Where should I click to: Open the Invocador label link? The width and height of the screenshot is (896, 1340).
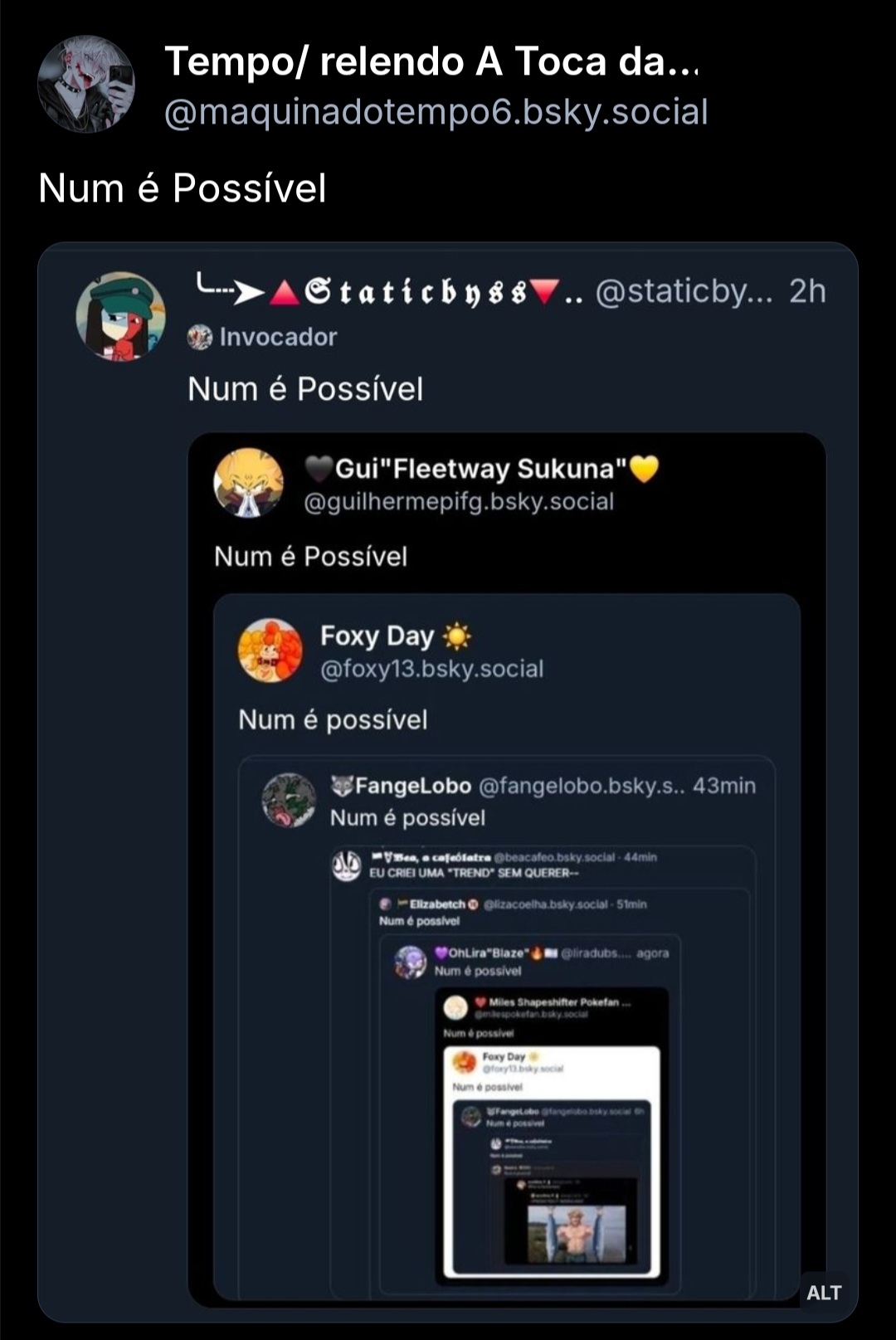pos(278,337)
